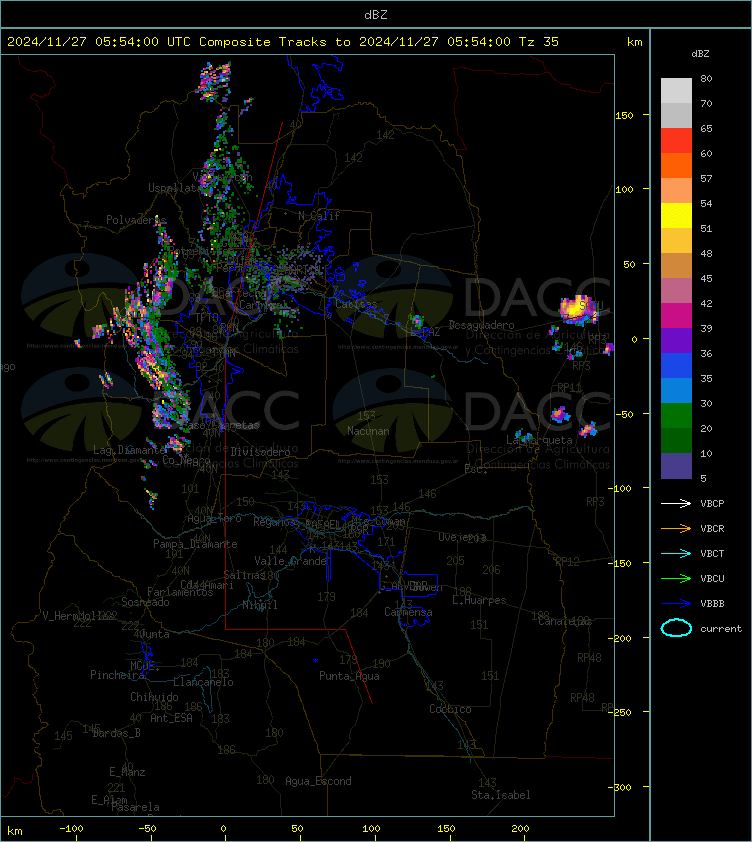Click the 'Llancanelo' map label
Viewport: 752px width, 842px height.
click(x=203, y=682)
